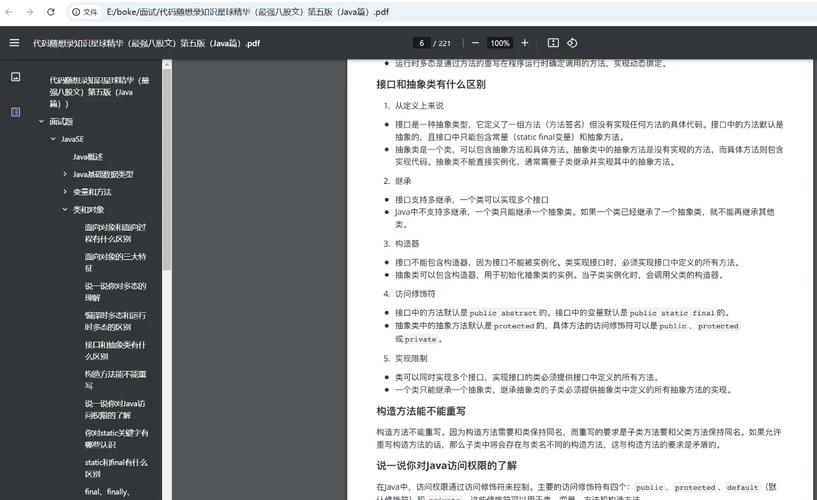Go to 接口和抽象类有什么区别 outline item
The width and height of the screenshot is (817, 500).
[x=115, y=351]
